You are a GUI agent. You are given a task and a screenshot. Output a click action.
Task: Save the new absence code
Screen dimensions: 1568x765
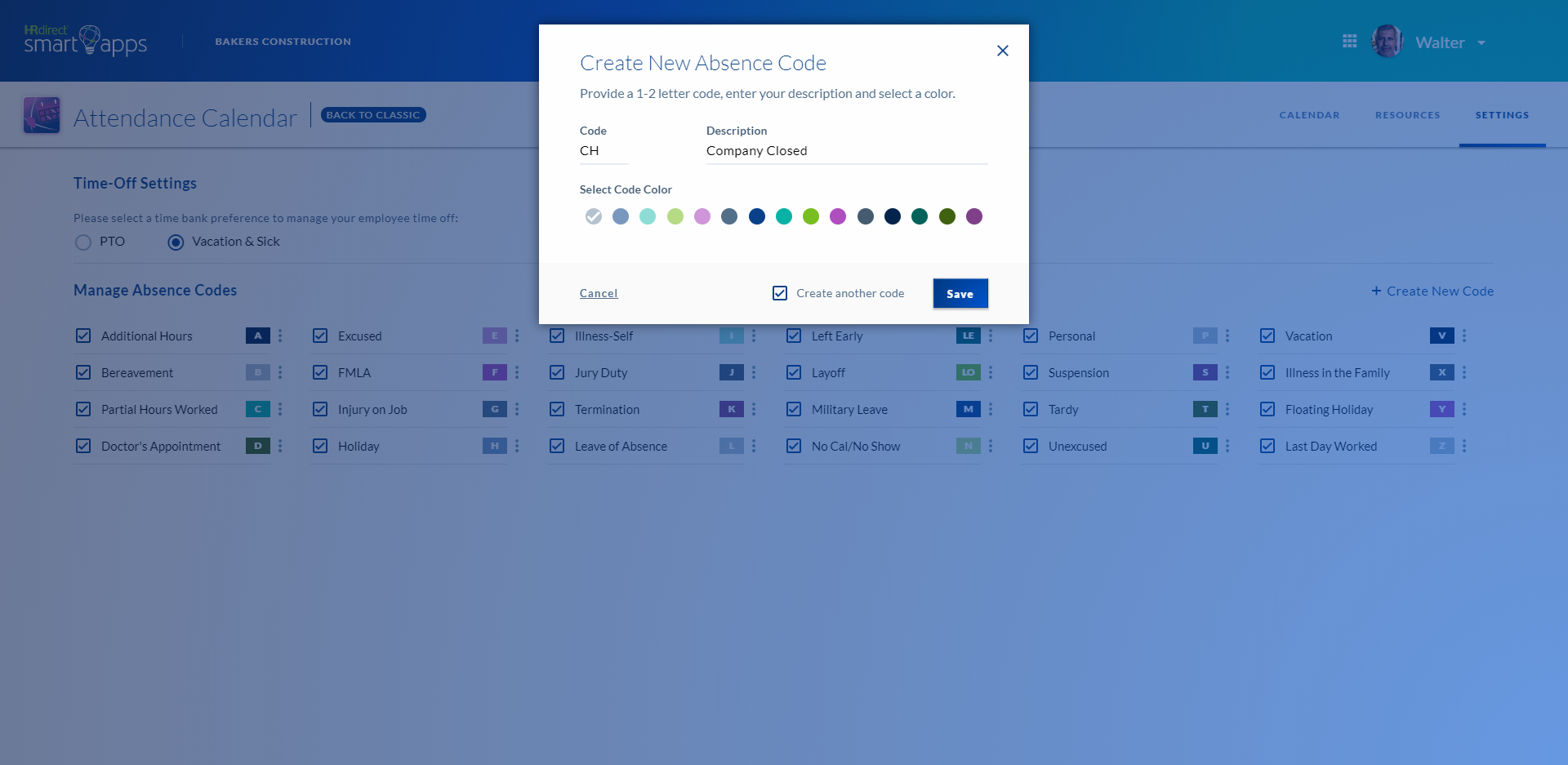(960, 294)
